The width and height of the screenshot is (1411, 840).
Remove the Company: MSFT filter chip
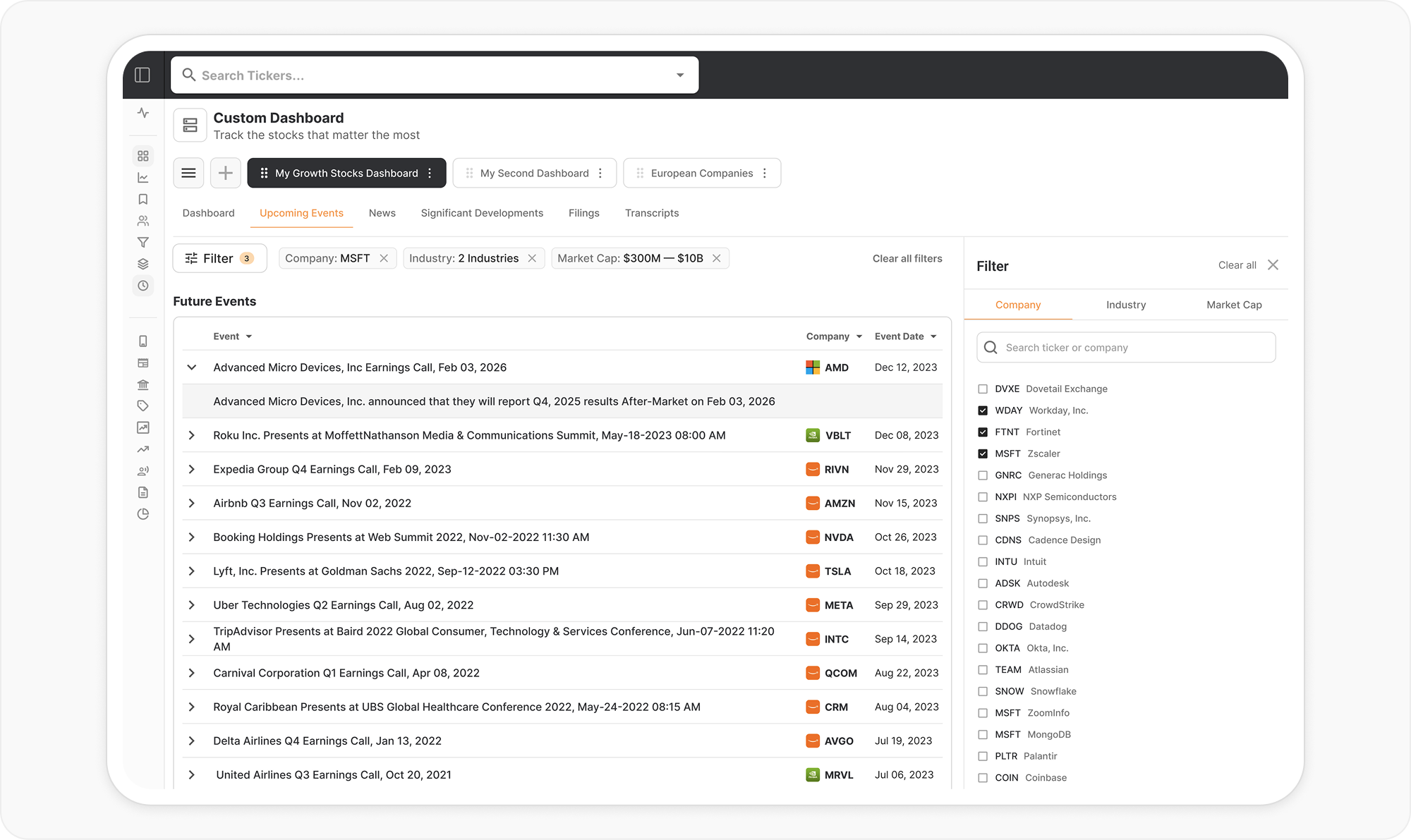(384, 258)
